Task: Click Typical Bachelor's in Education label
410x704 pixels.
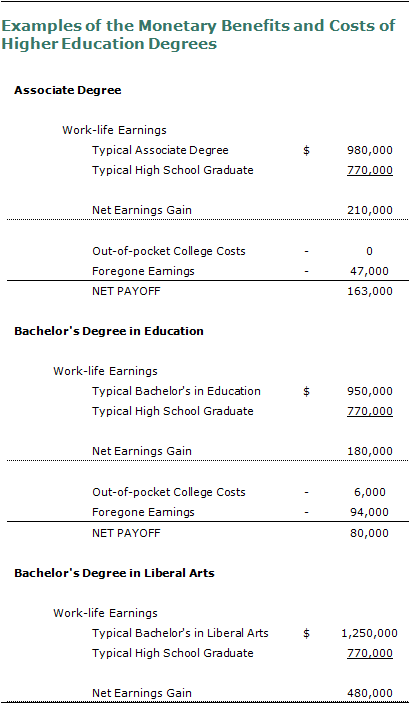Action: point(176,391)
